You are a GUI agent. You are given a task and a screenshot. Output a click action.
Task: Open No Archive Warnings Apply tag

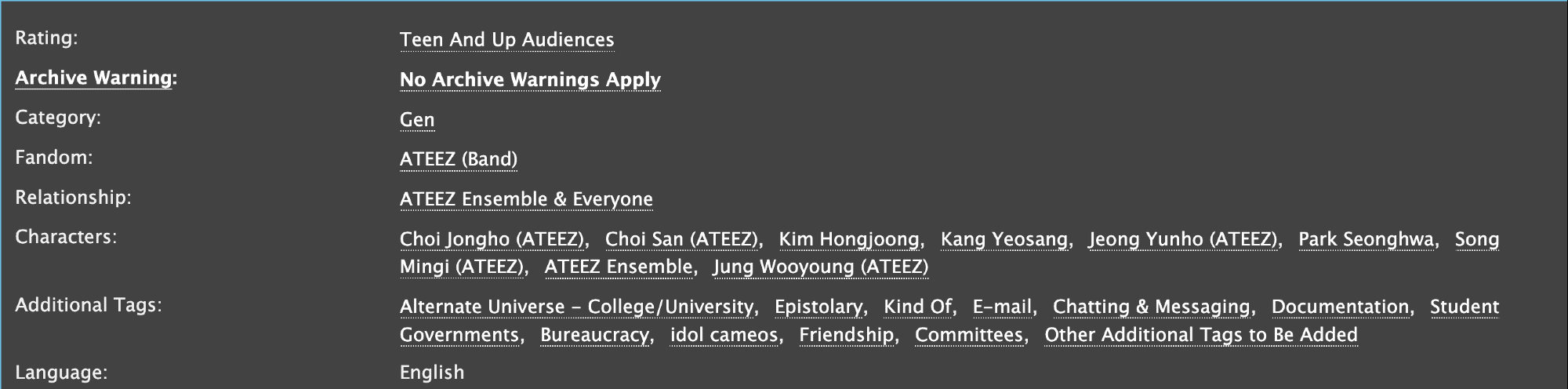click(x=530, y=80)
